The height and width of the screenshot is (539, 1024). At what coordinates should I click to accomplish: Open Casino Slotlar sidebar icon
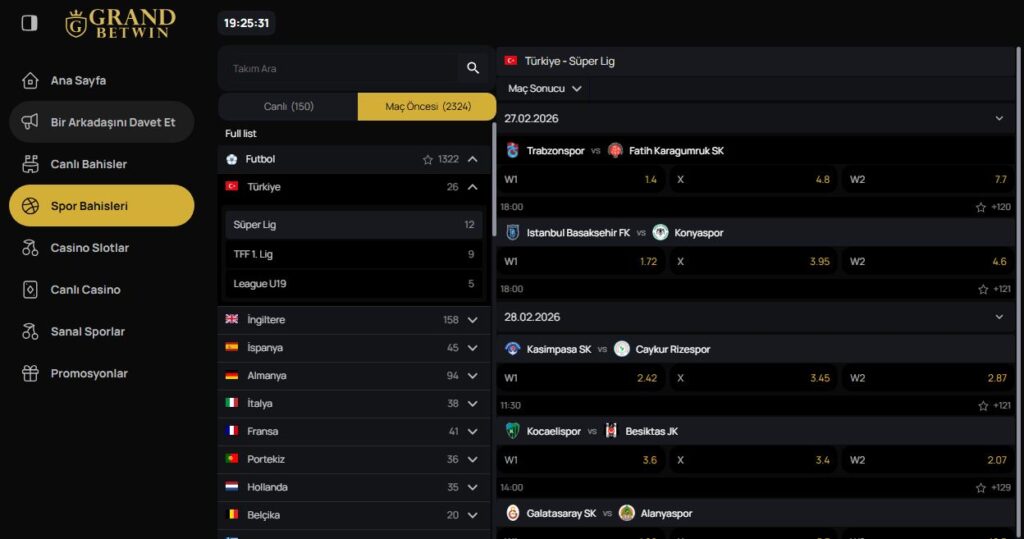30,248
